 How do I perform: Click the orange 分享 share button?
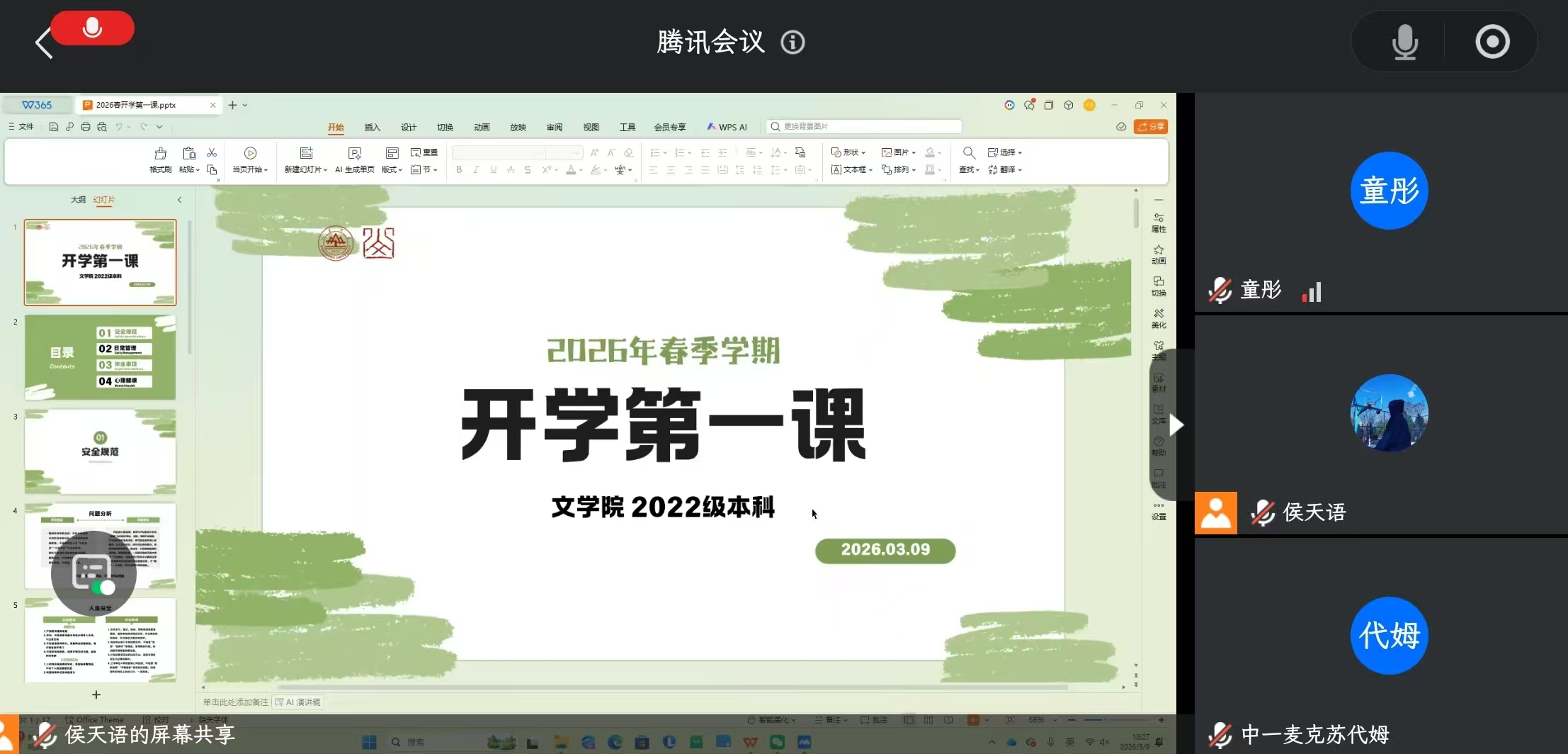click(x=1151, y=126)
